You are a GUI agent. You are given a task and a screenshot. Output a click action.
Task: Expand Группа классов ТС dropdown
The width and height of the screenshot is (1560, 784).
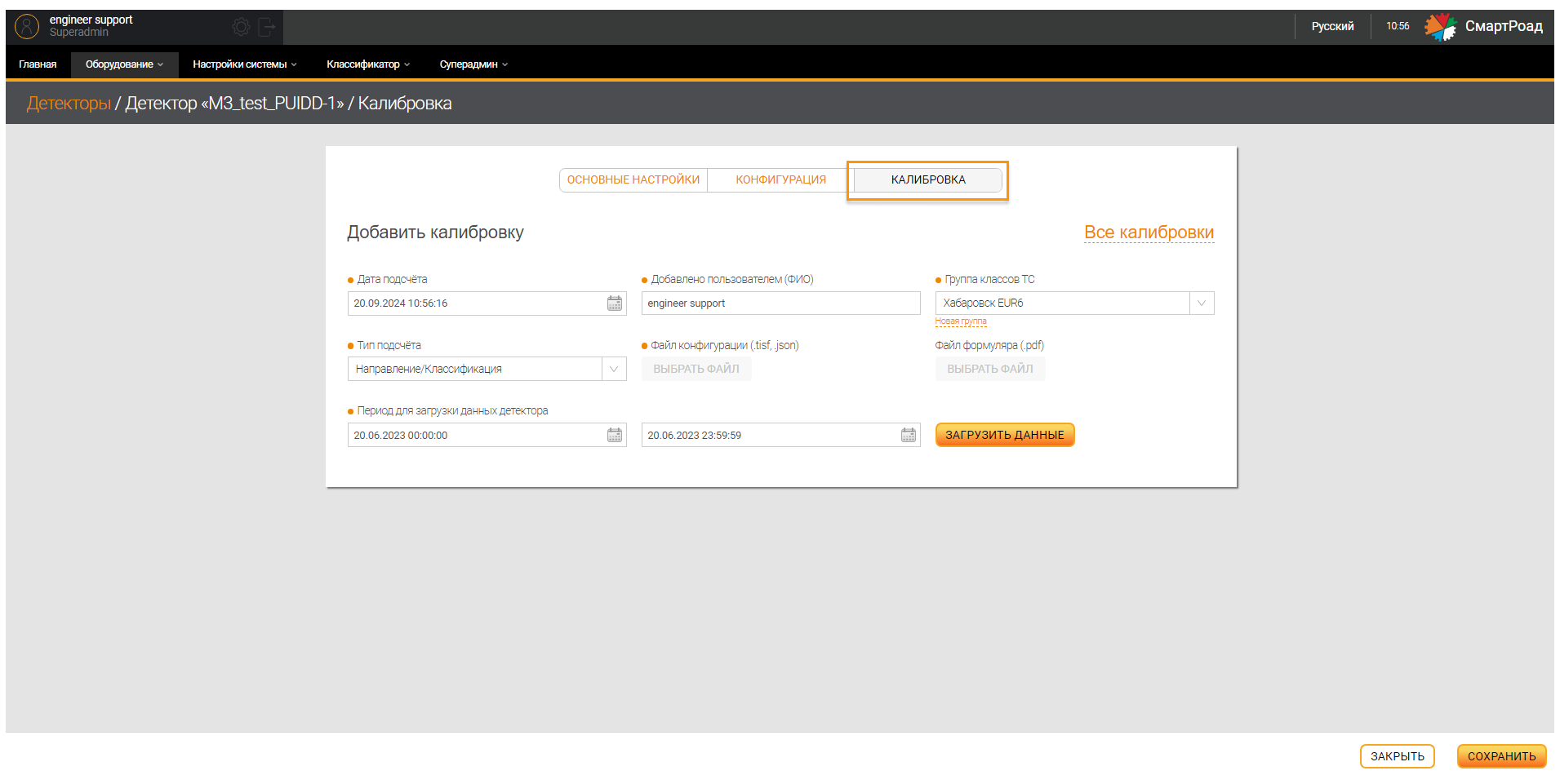pos(1202,303)
